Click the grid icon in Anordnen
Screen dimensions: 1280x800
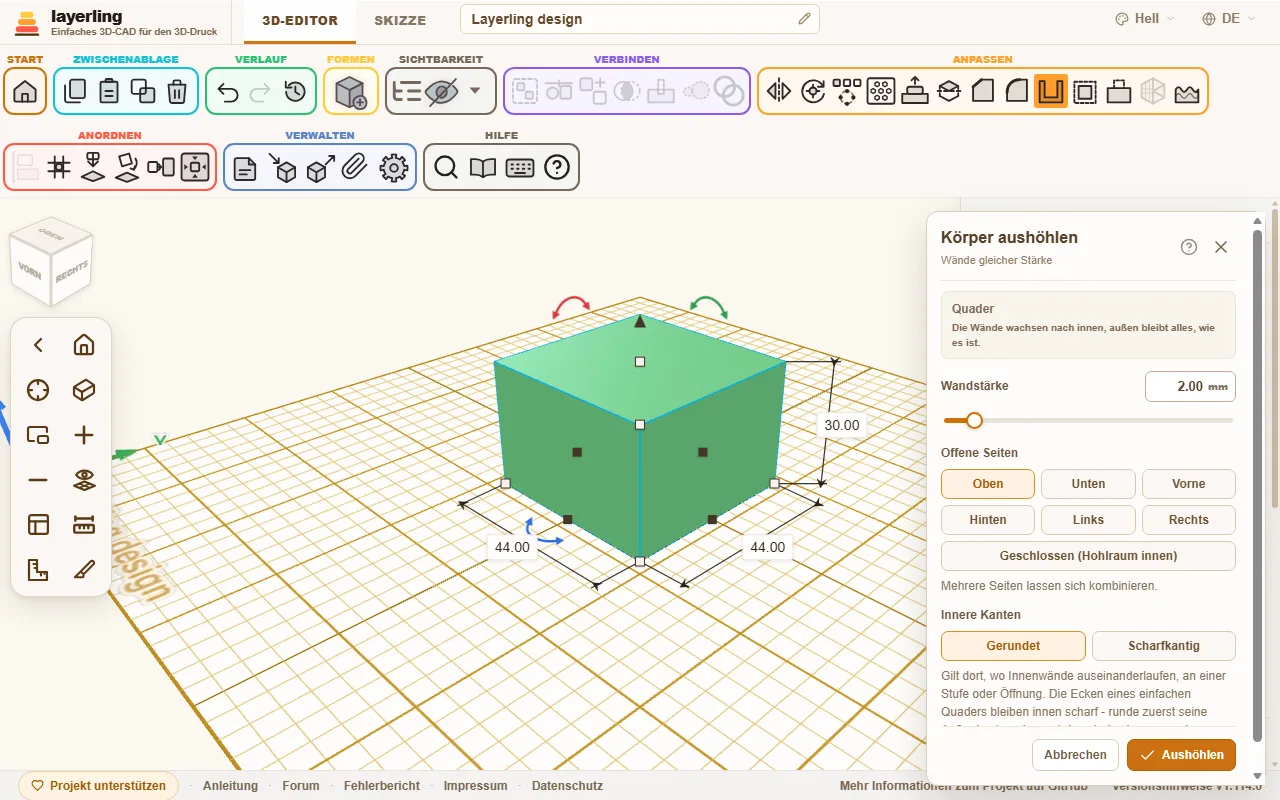click(60, 167)
